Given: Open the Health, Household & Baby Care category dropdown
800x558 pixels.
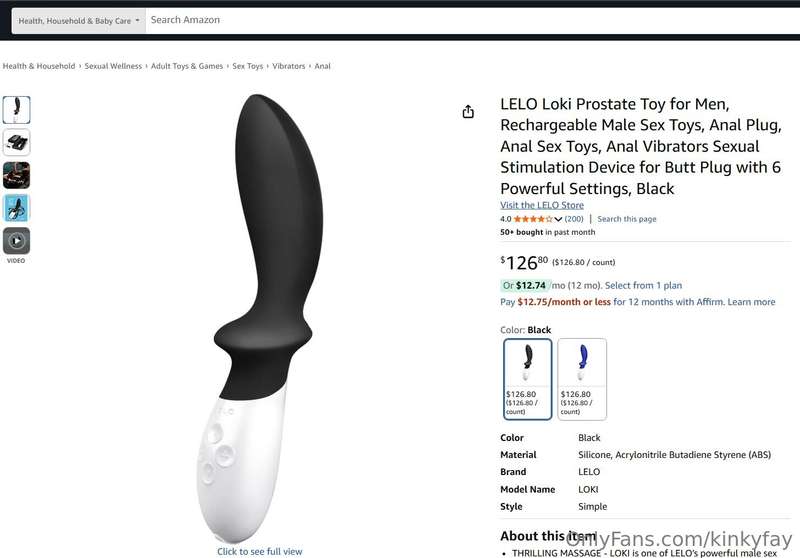Looking at the screenshot, I should [x=79, y=21].
